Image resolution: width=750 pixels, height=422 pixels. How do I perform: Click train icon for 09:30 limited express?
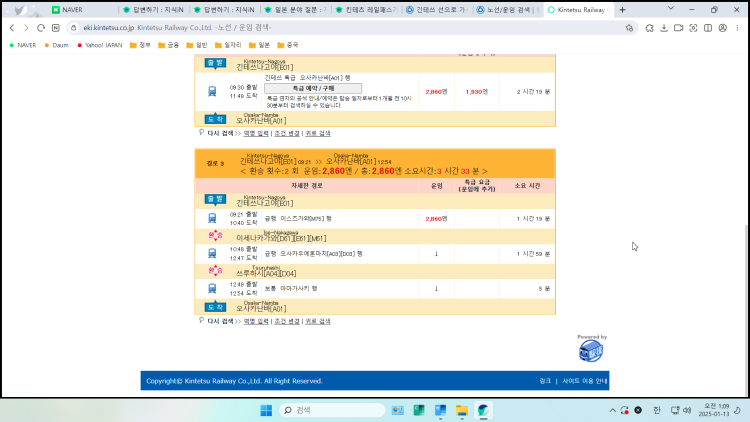pos(212,91)
